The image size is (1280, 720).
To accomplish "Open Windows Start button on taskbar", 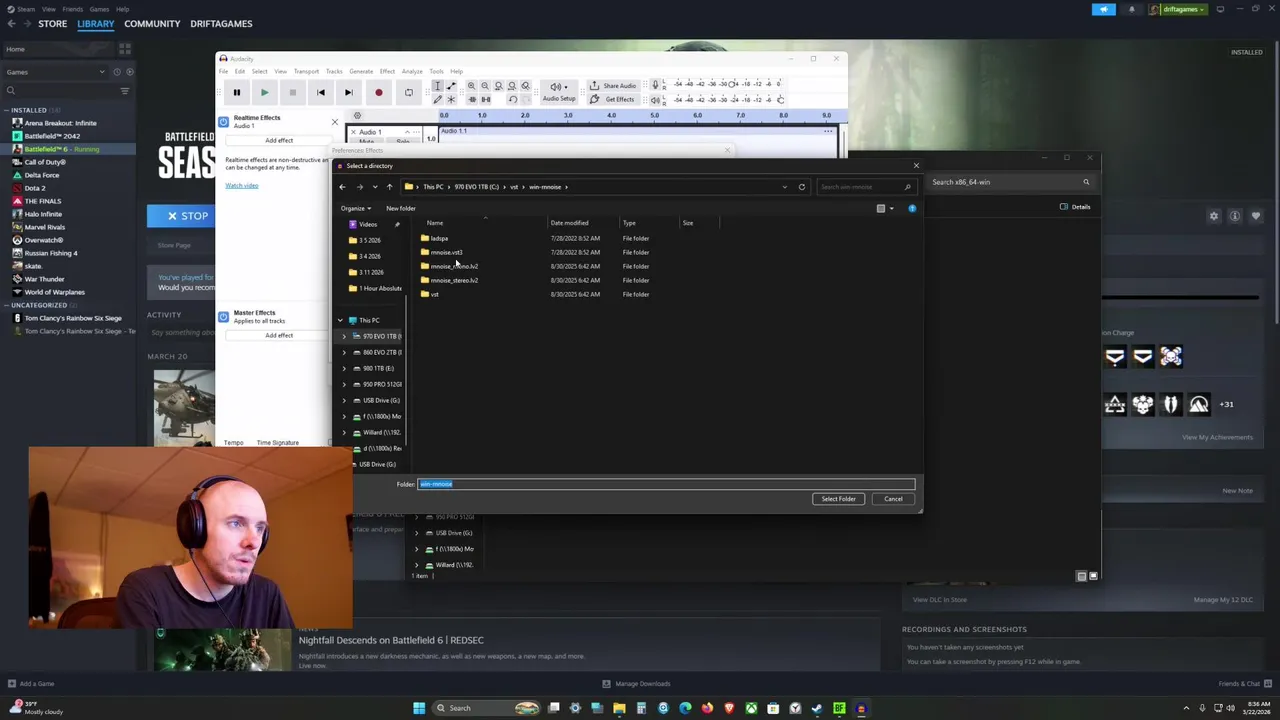I will pyautogui.click(x=419, y=708).
